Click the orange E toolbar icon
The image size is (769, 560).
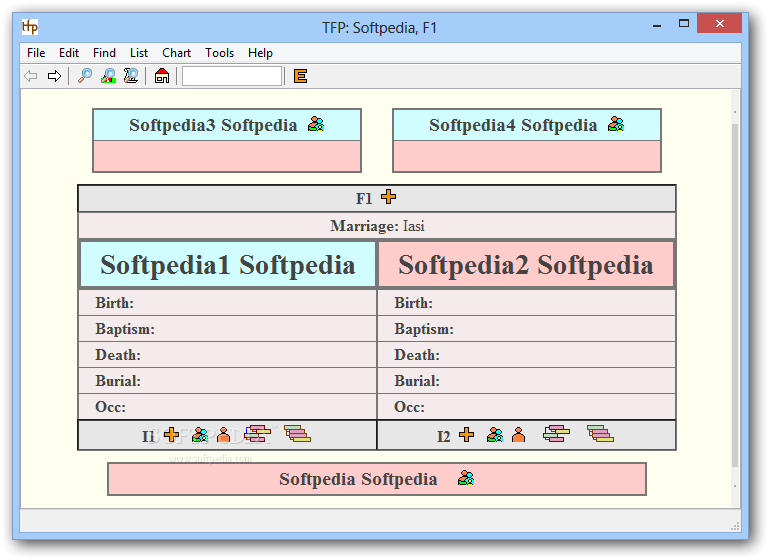click(300, 76)
